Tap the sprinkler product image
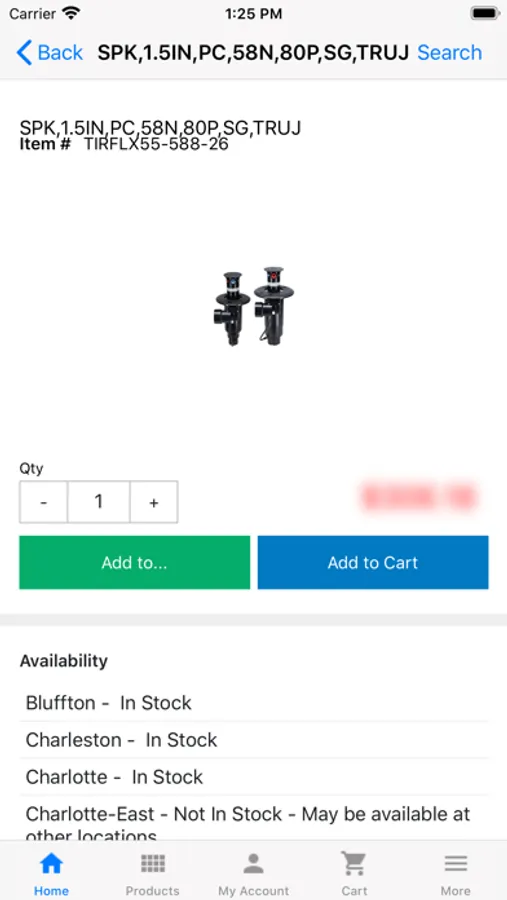Image resolution: width=507 pixels, height=900 pixels. tap(254, 306)
